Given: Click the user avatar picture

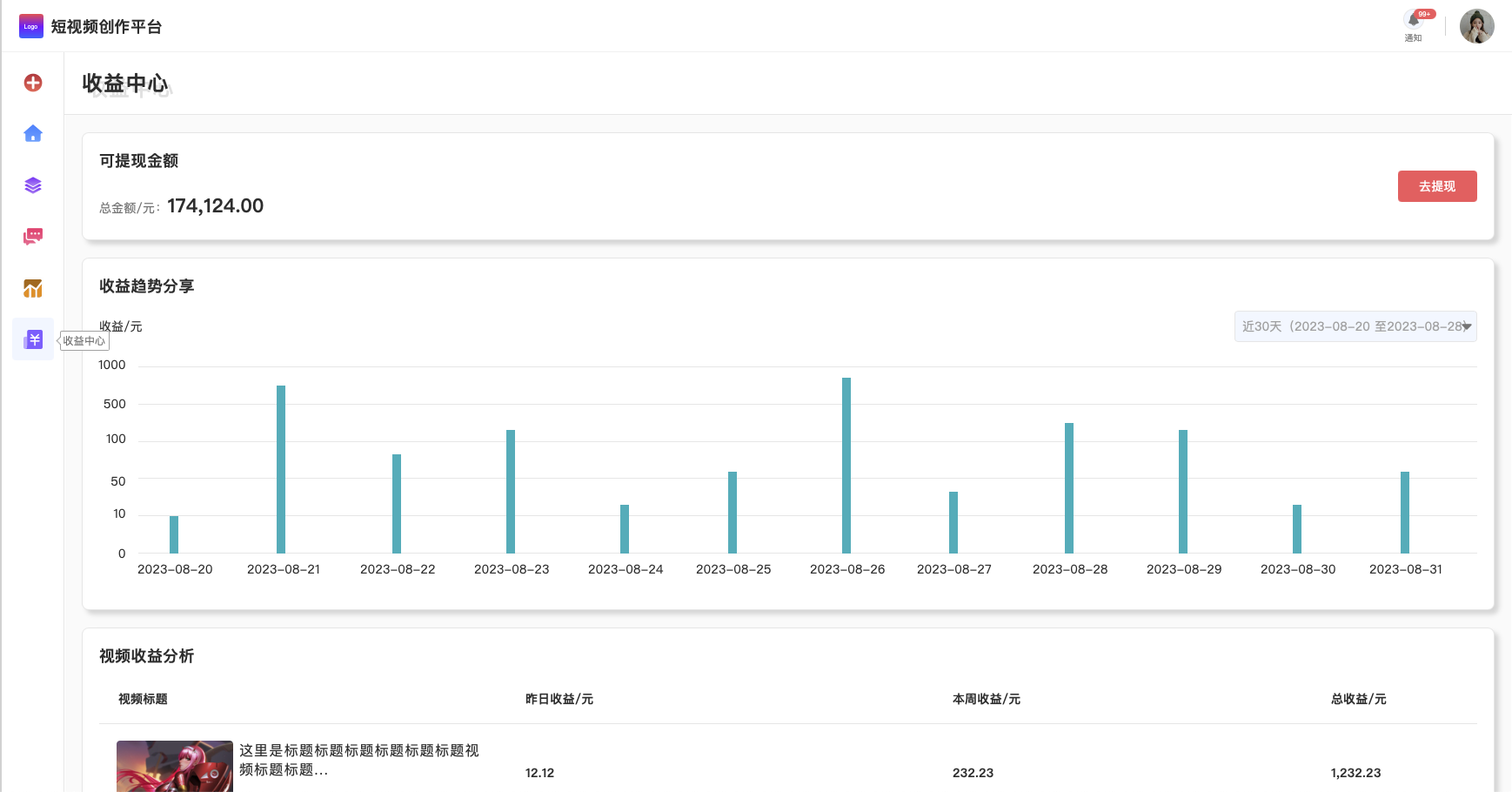Looking at the screenshot, I should 1476,26.
